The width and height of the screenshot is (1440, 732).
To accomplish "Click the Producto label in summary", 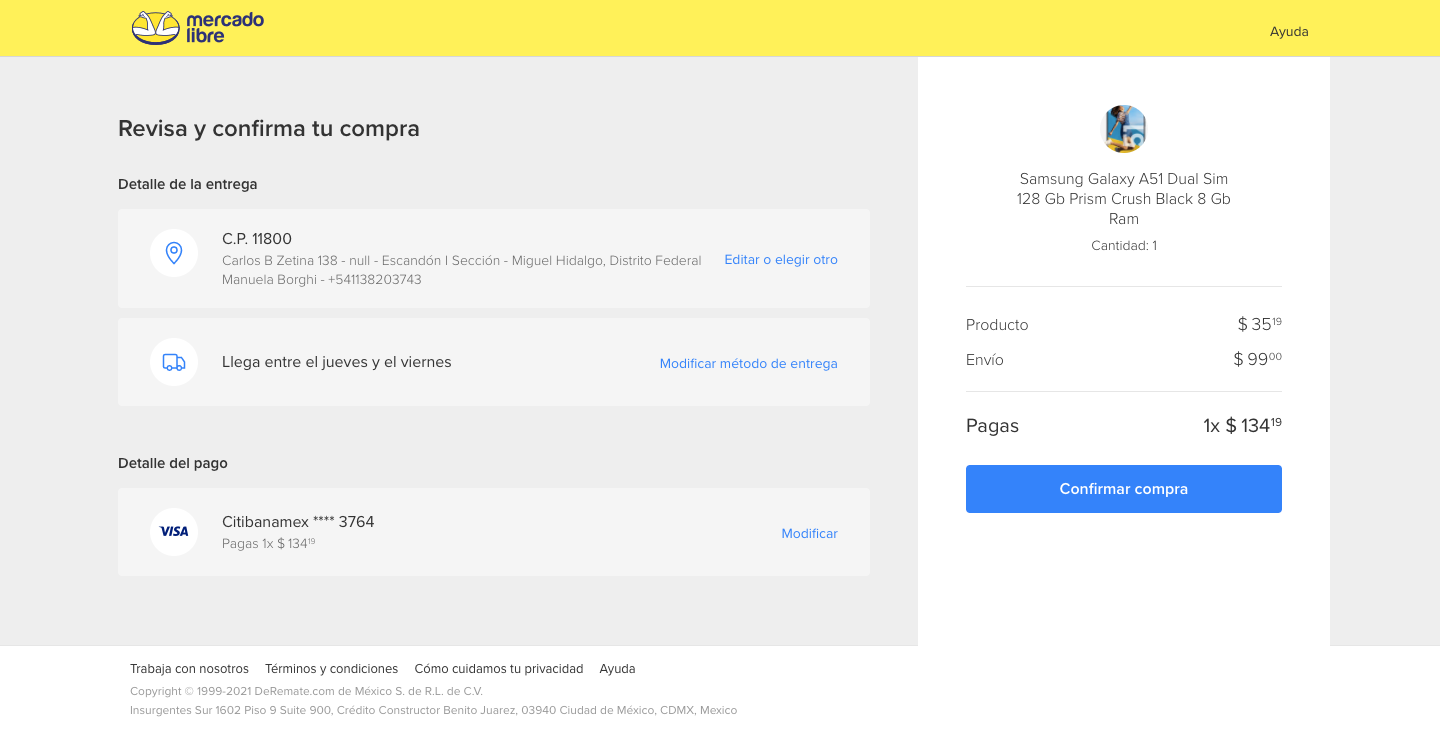I will pos(997,325).
